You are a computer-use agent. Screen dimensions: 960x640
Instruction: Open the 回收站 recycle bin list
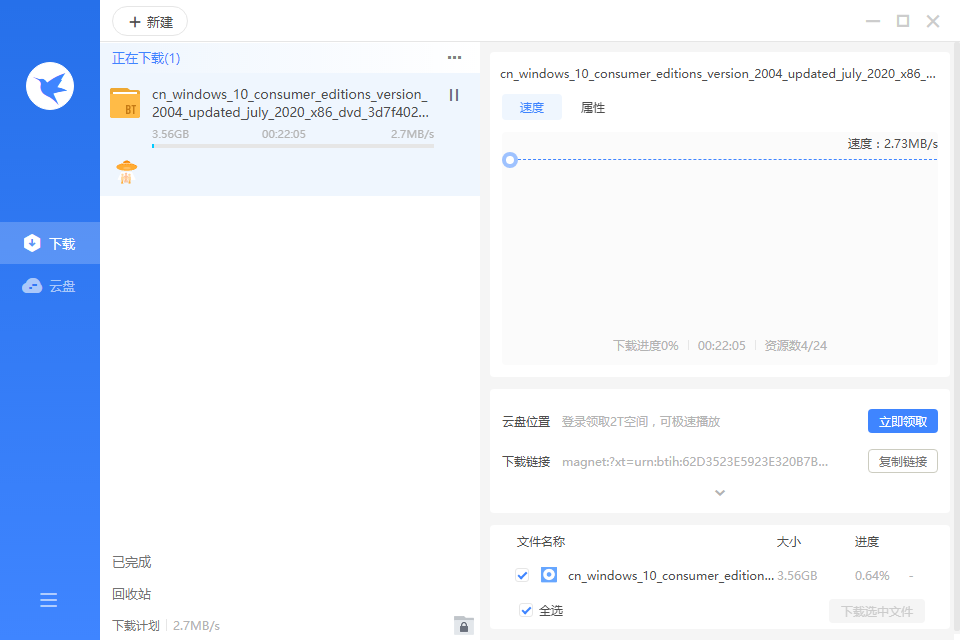(132, 594)
